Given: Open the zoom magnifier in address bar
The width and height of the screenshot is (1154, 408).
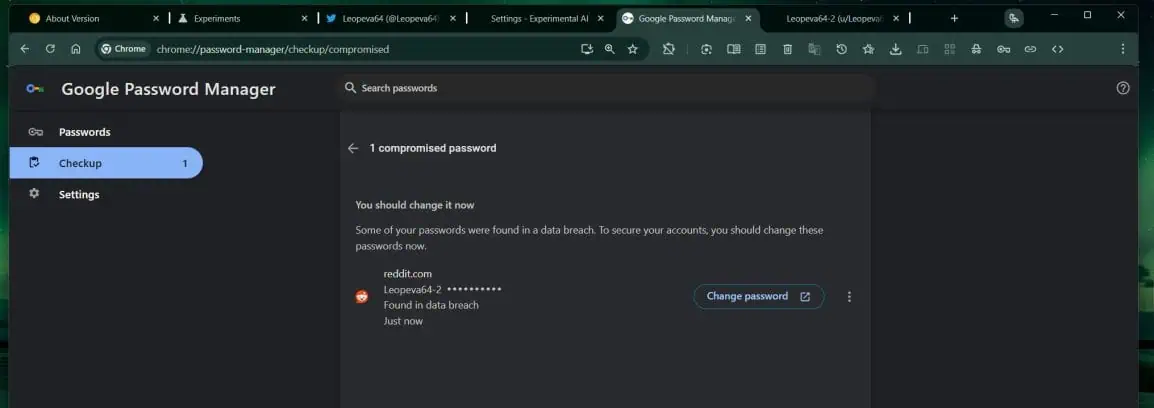Looking at the screenshot, I should click(609, 49).
